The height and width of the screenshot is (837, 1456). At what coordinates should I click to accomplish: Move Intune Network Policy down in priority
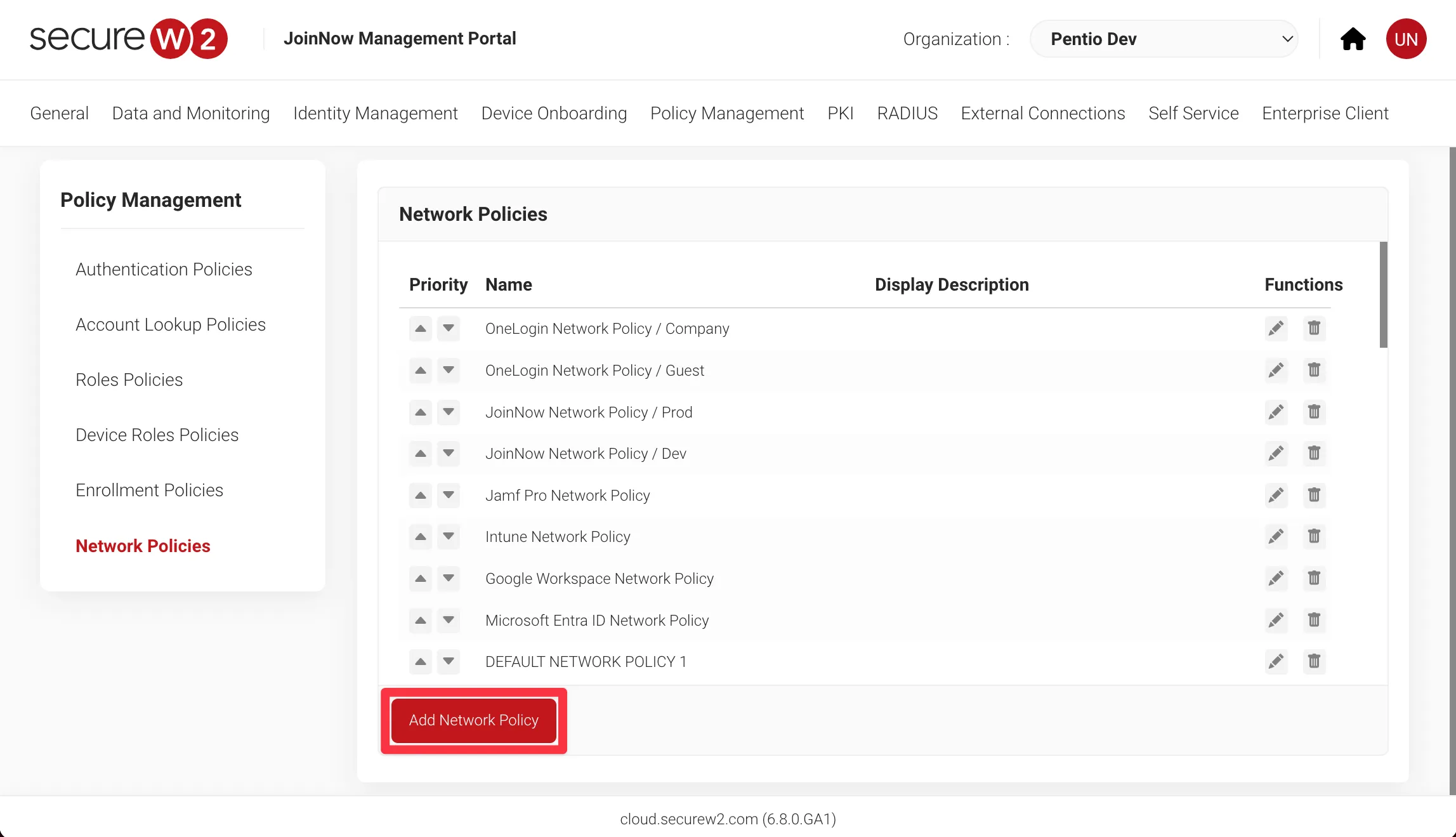[449, 537]
